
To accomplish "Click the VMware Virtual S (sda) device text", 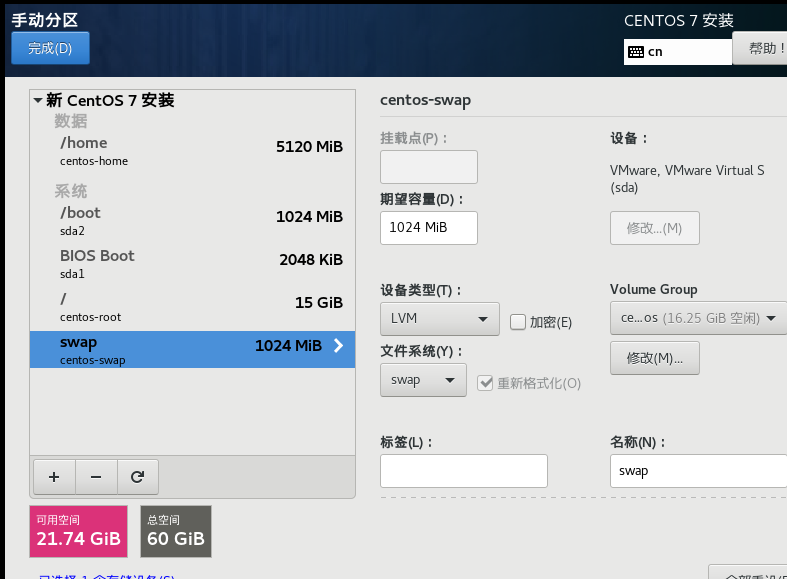I will pyautogui.click(x=687, y=179).
